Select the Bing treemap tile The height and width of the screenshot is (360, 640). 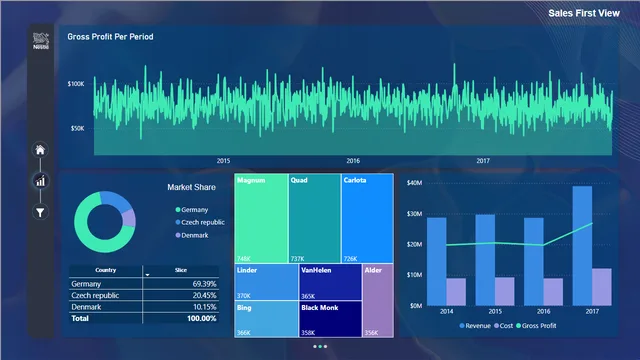pyautogui.click(x=267, y=319)
